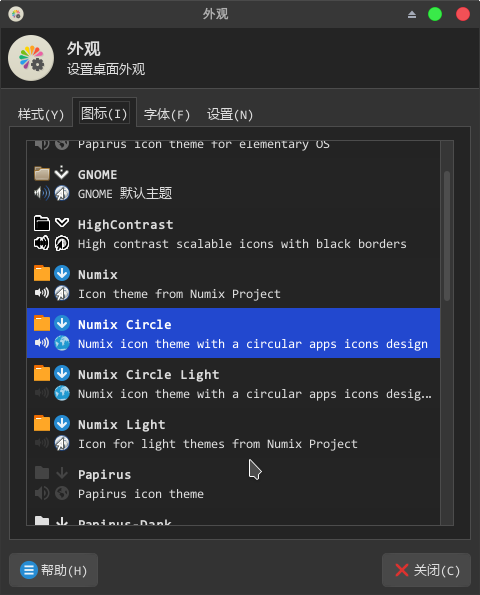Click the Numix Circle globe icon
This screenshot has width=480, height=595.
62,343
